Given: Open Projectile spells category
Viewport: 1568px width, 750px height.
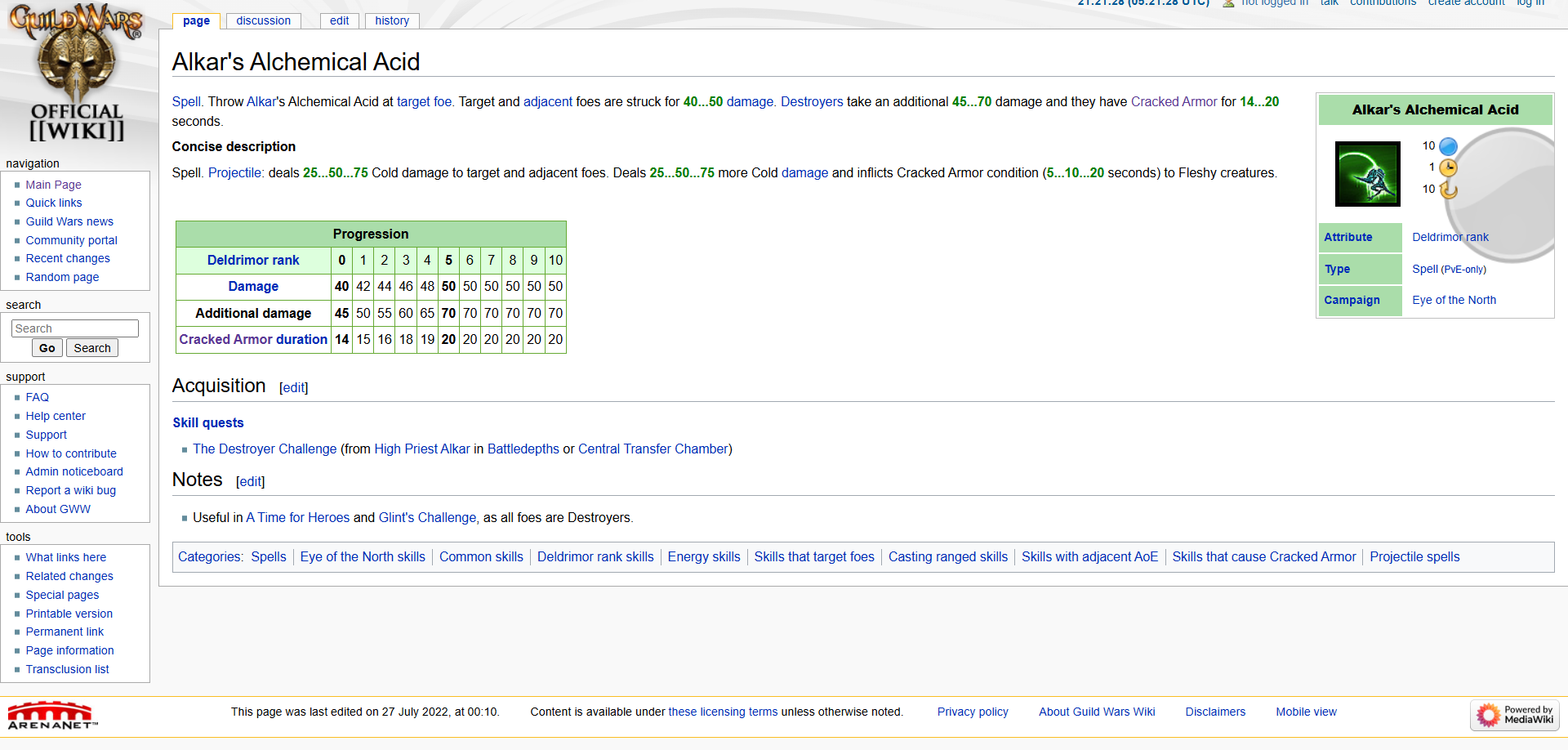Looking at the screenshot, I should [x=1414, y=556].
